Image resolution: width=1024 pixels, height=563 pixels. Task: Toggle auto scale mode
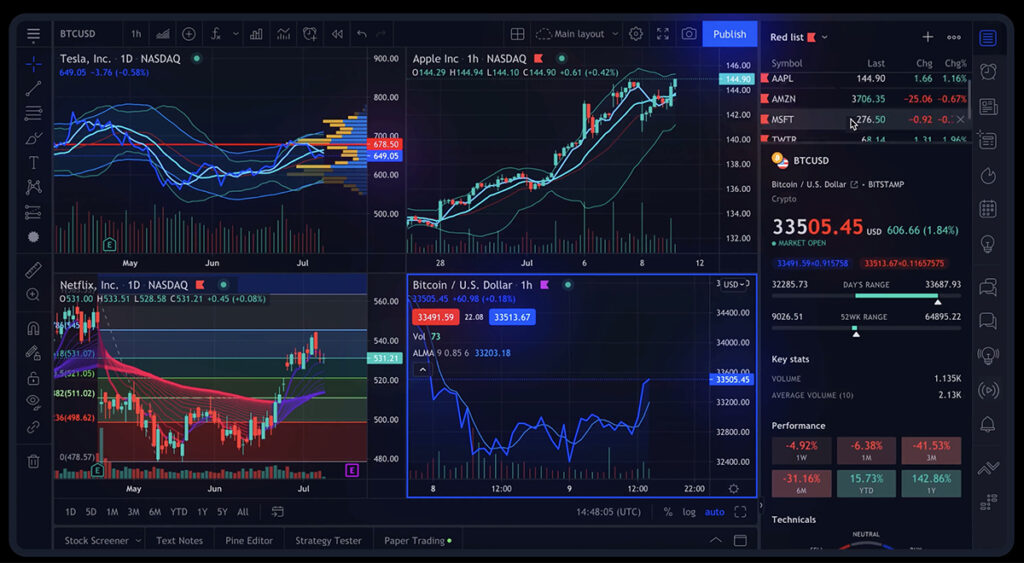click(714, 512)
